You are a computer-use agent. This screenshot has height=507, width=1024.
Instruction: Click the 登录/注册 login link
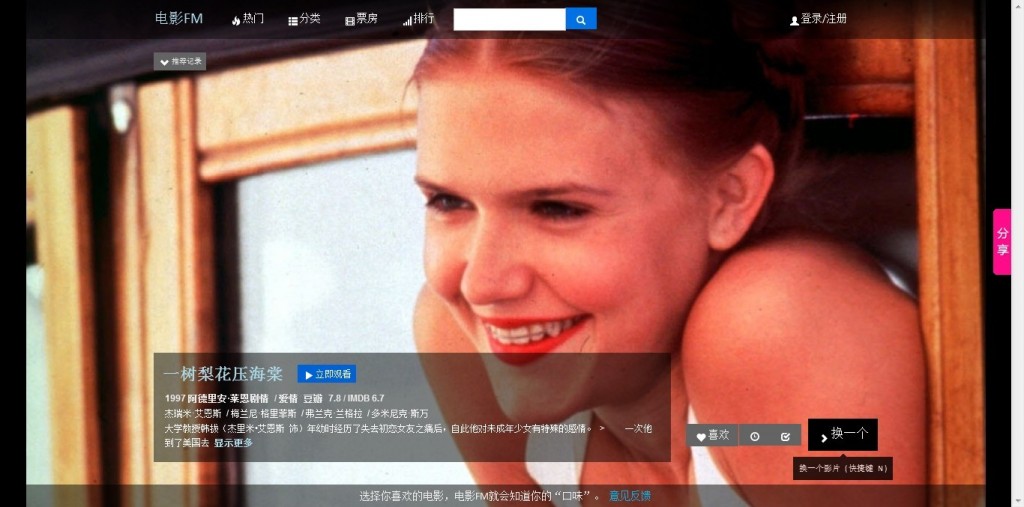[818, 19]
